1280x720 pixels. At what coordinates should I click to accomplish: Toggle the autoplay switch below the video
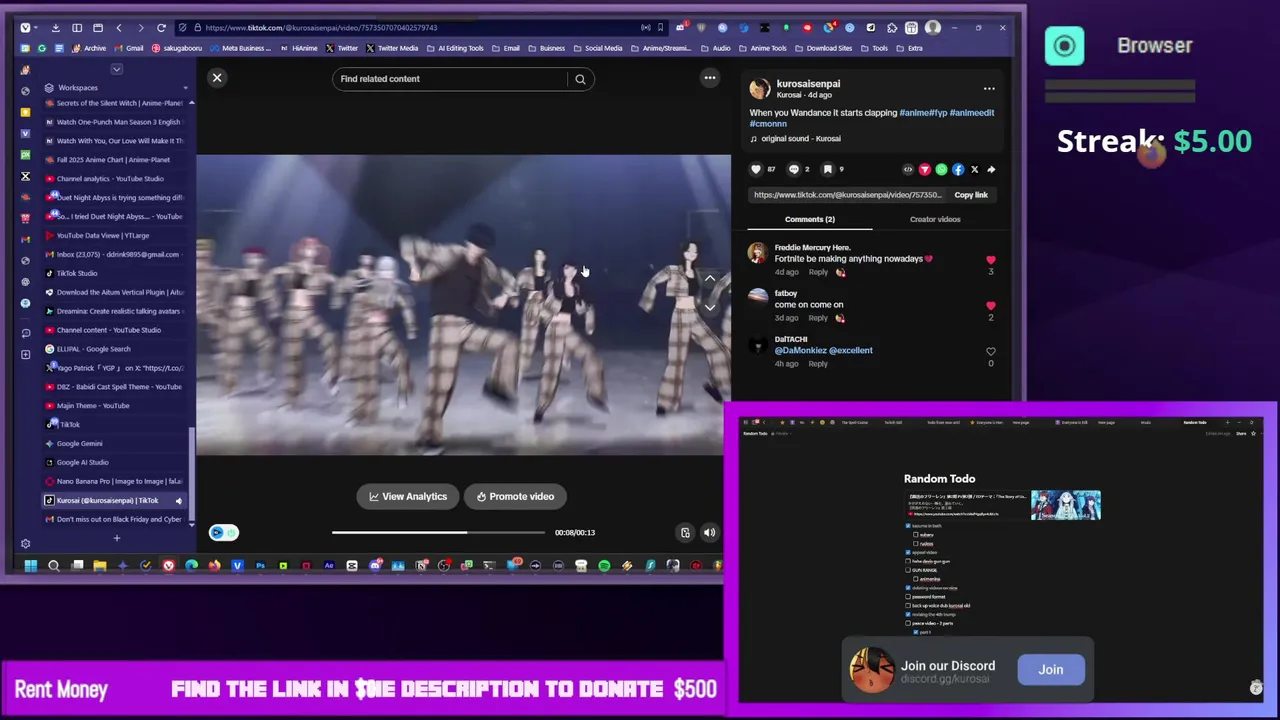click(x=224, y=533)
